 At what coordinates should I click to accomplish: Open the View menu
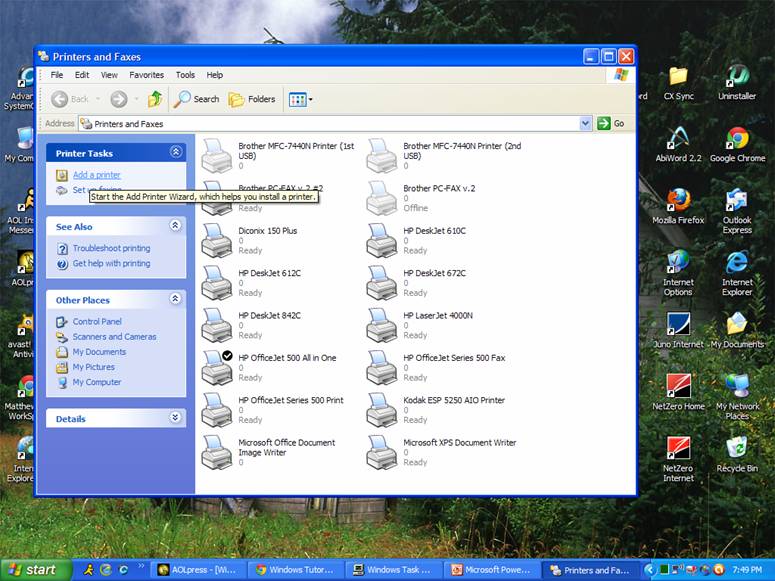(109, 75)
